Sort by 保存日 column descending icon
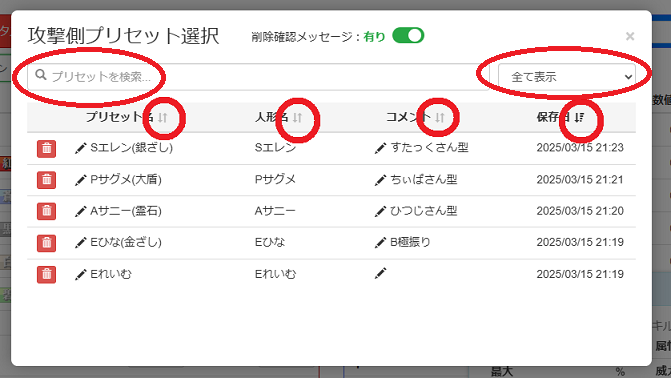 coord(579,117)
